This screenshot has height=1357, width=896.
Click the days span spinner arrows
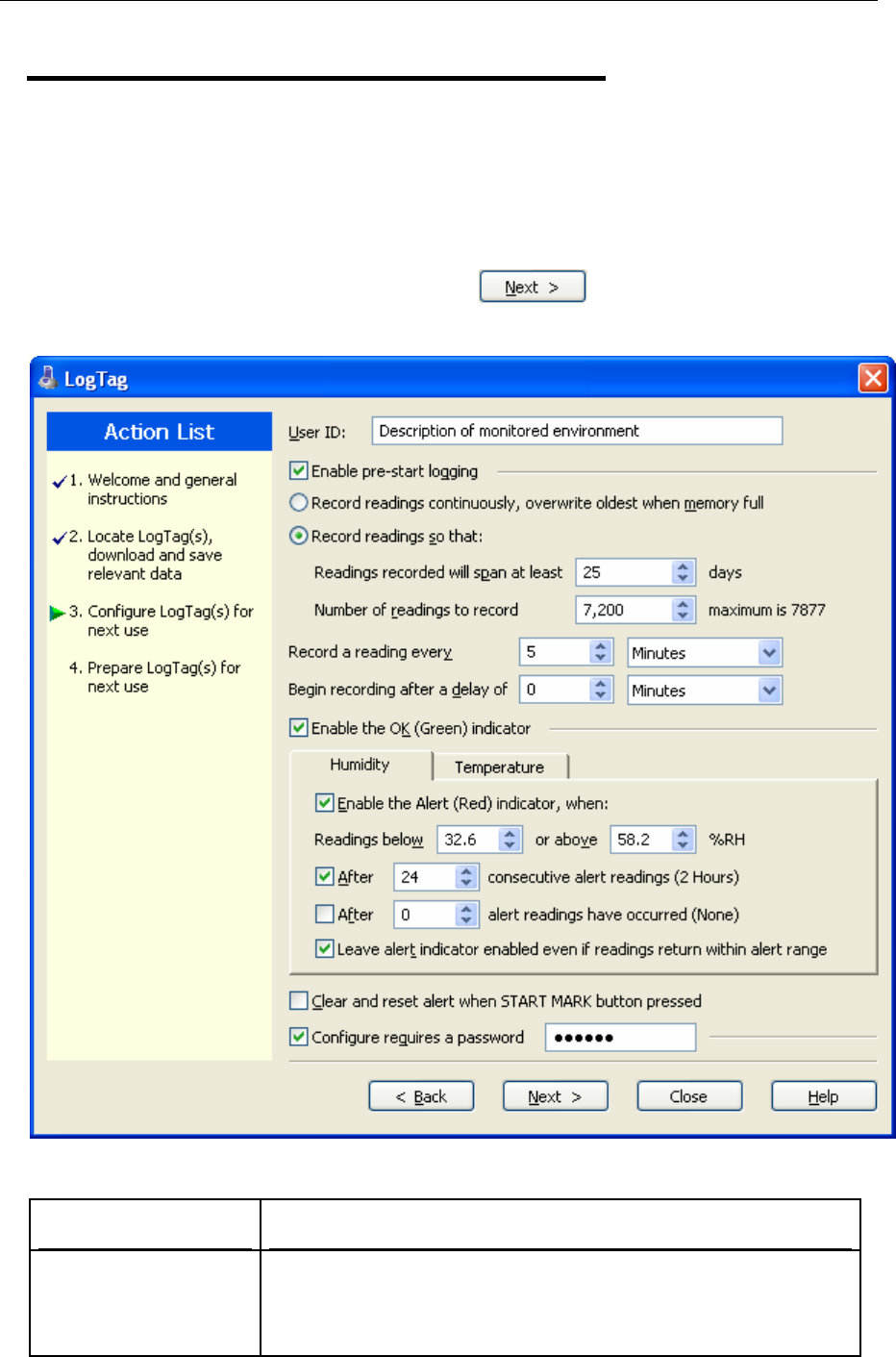click(684, 572)
